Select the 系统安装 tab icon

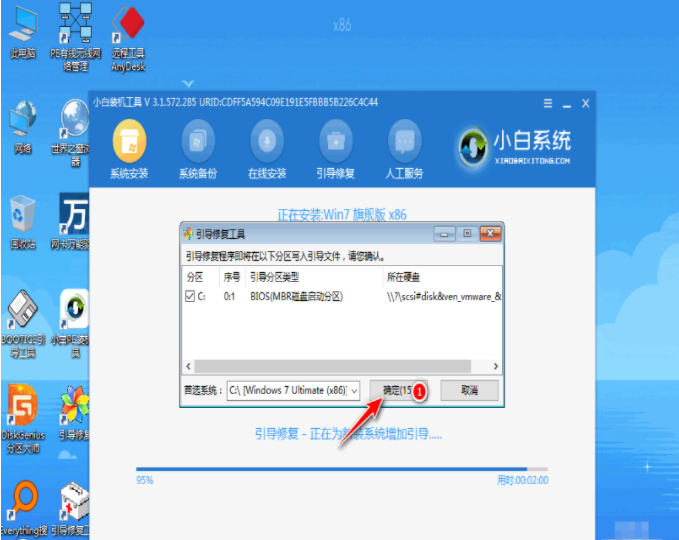pyautogui.click(x=129, y=150)
